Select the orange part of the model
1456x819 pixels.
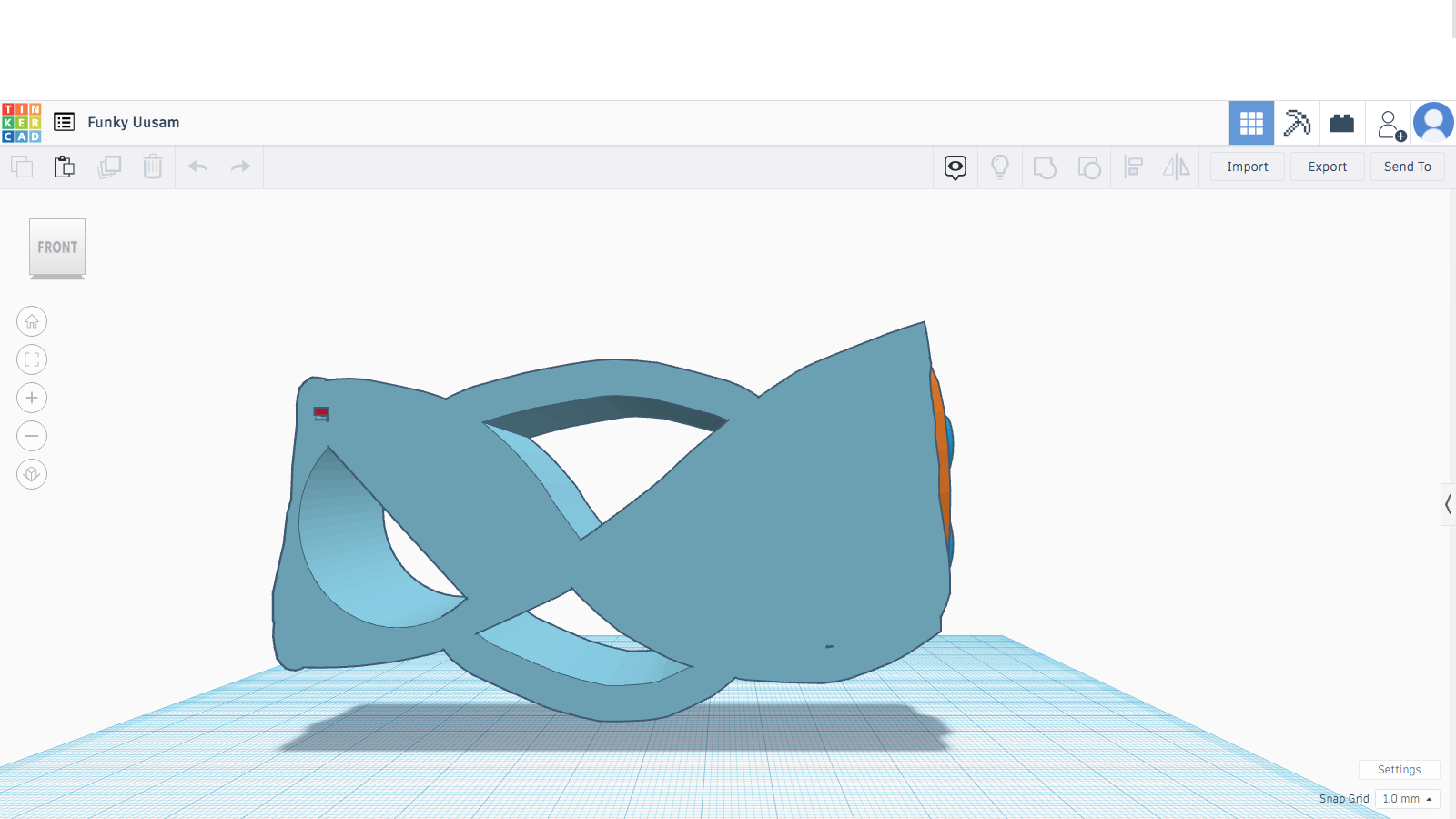pos(941,455)
